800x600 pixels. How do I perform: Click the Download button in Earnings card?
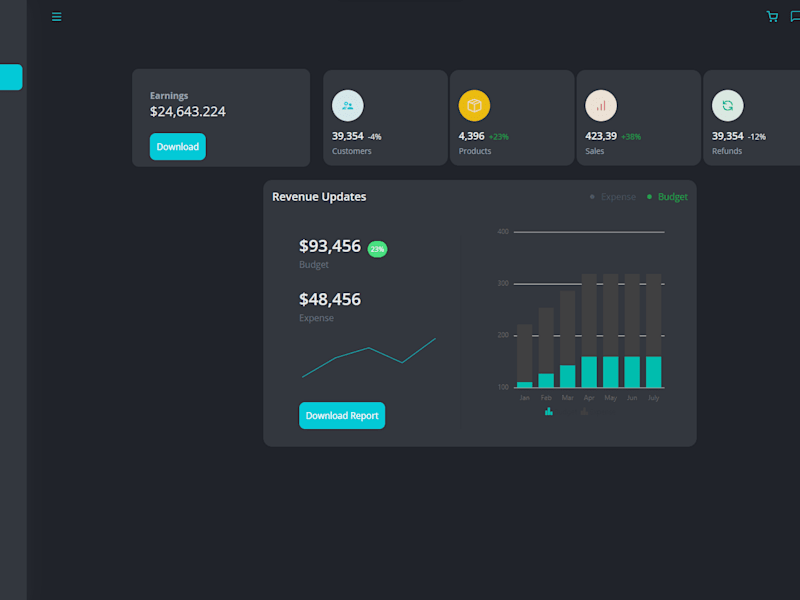[x=178, y=146]
